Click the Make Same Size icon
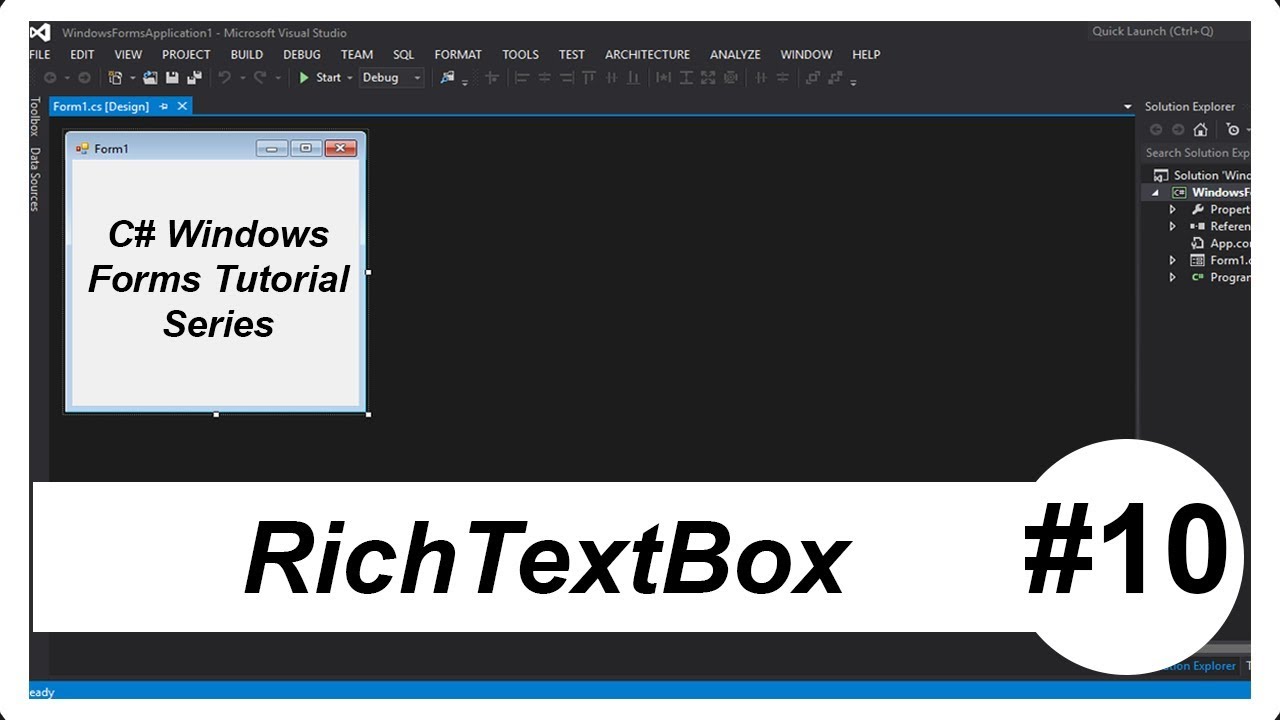Screen dimensions: 1280x720 708,78
